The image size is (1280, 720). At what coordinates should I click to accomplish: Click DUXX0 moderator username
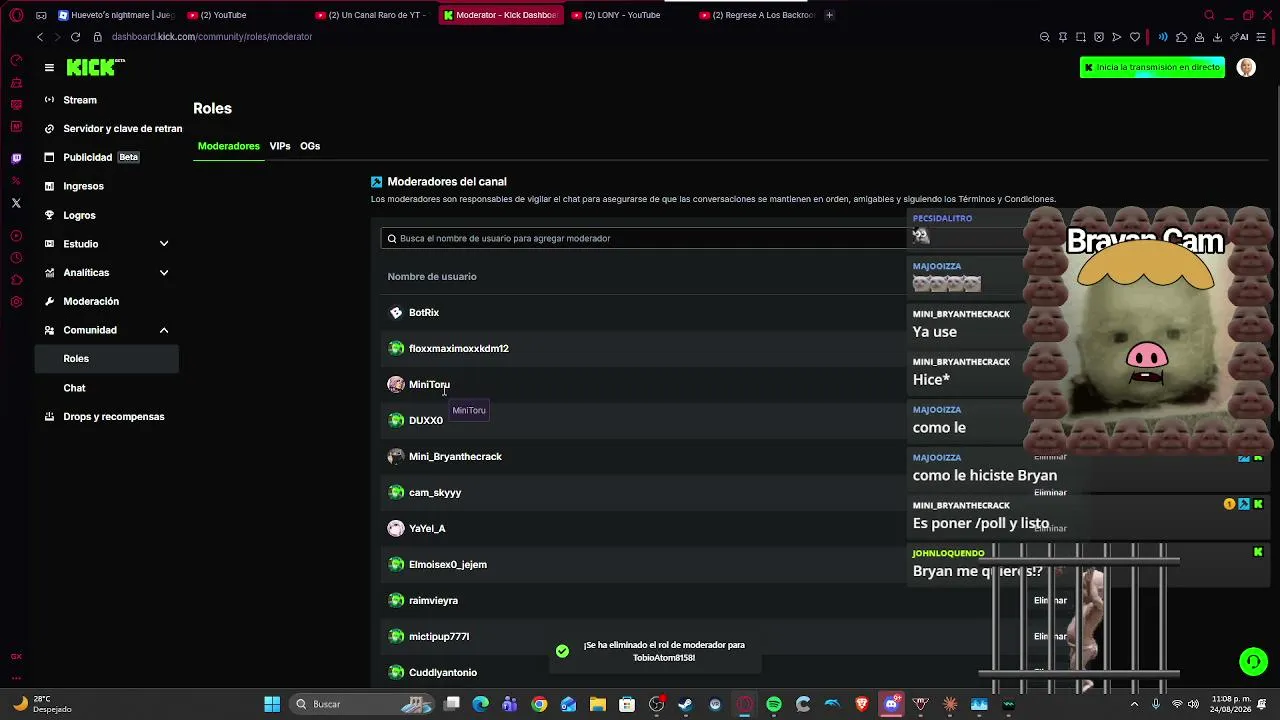[x=426, y=421]
